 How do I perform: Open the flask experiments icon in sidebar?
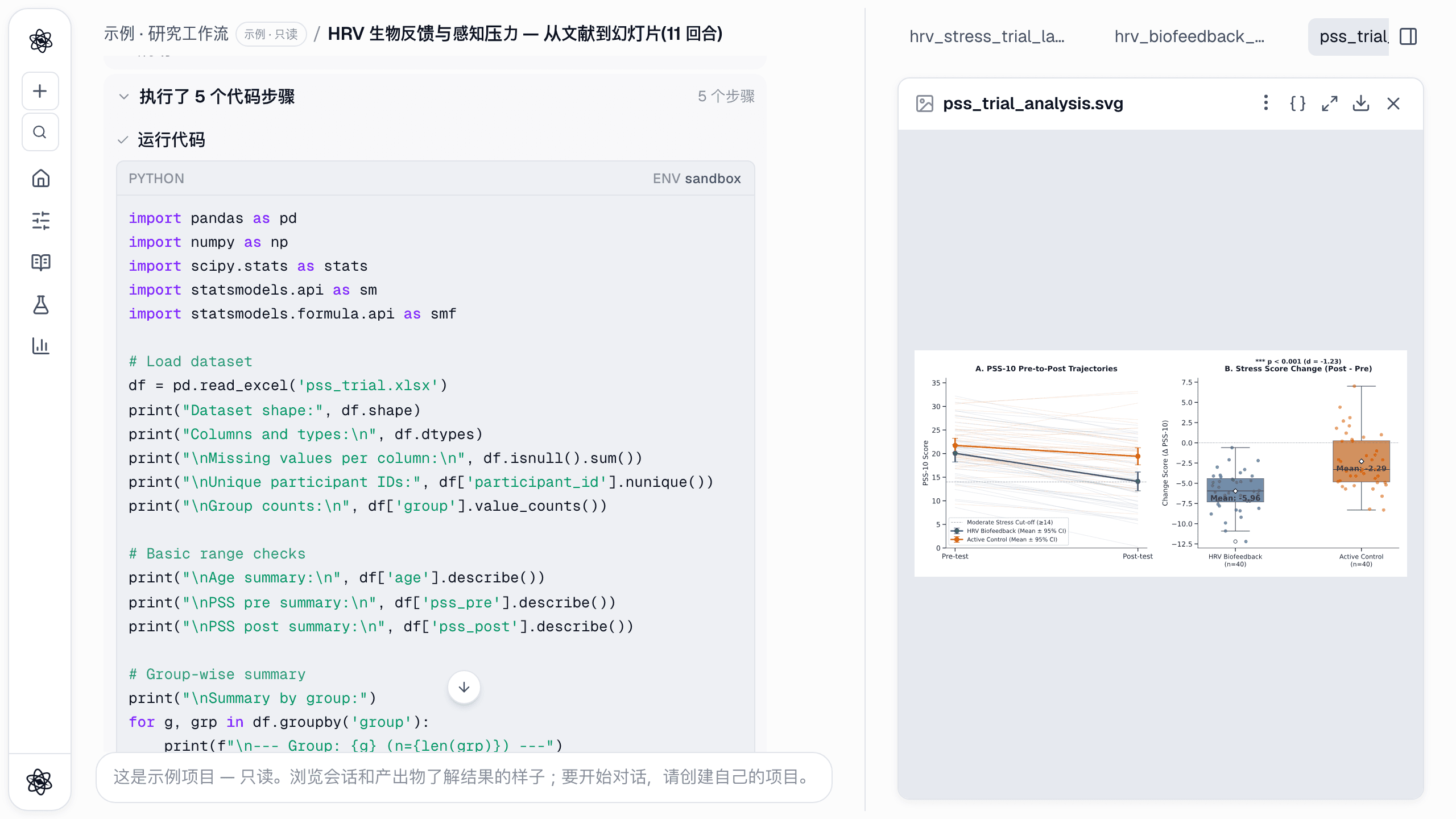tap(40, 305)
